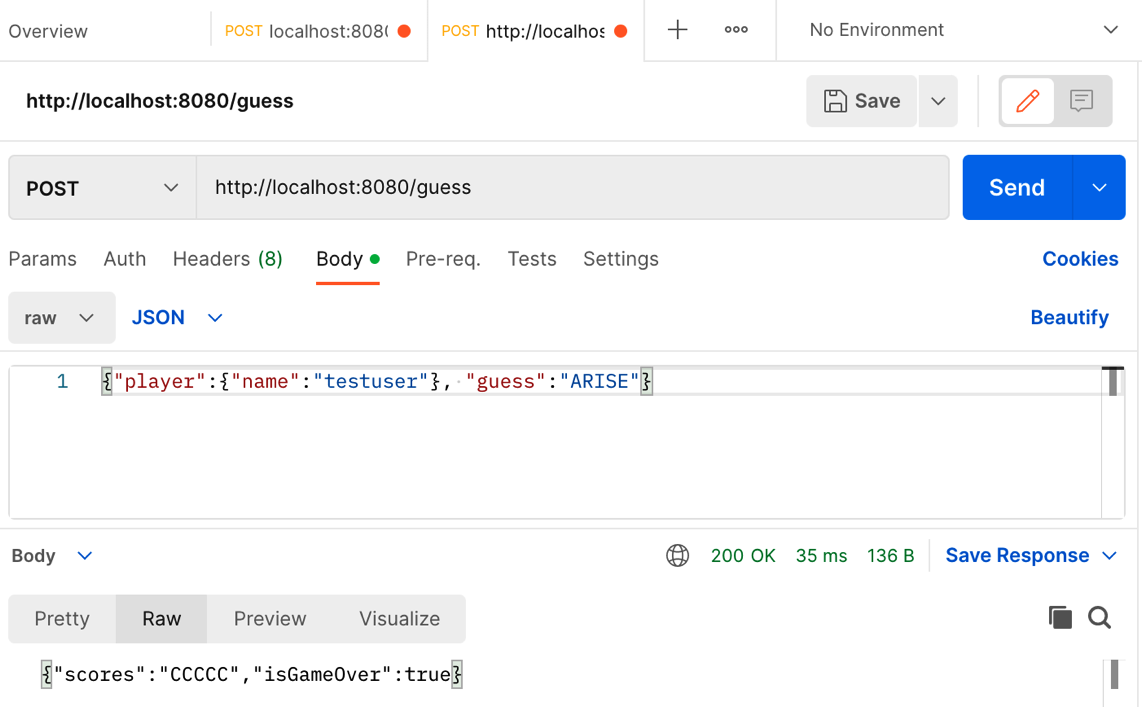This screenshot has height=707, width=1142.
Task: Open the Headers (8) tab
Action: pyautogui.click(x=227, y=258)
